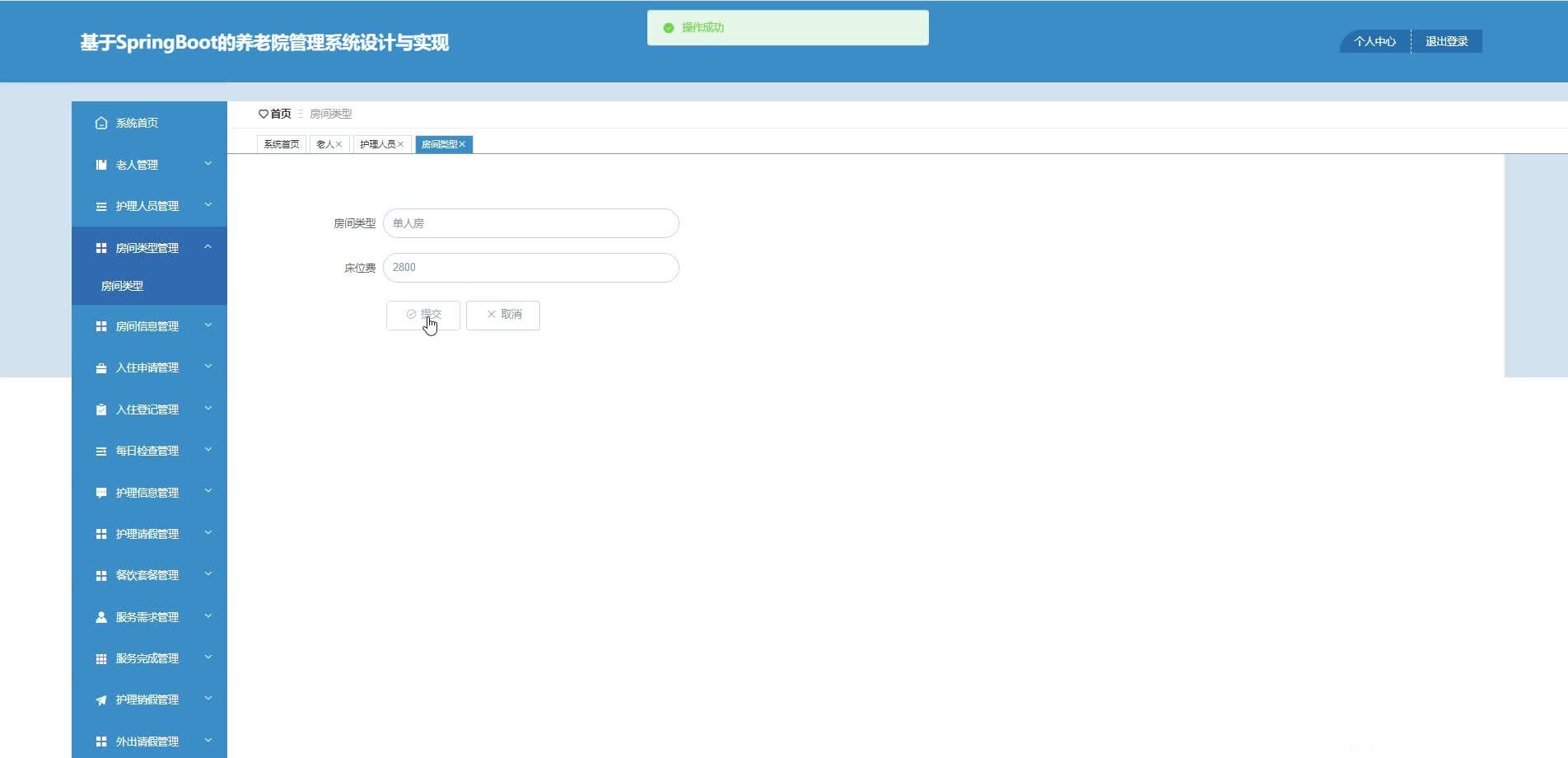Focus the 房间类型 input field
1568x758 pixels.
pyautogui.click(x=531, y=223)
